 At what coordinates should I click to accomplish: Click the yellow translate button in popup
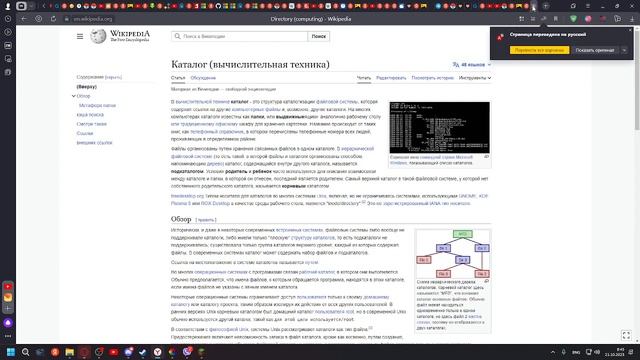point(539,50)
